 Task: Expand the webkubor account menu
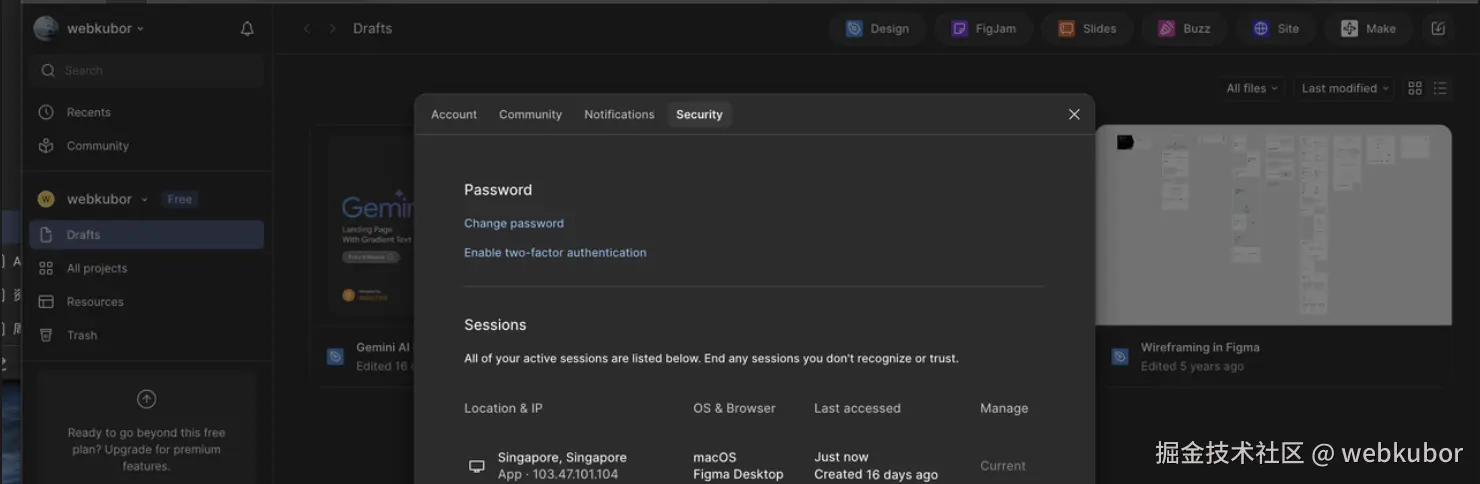105,29
